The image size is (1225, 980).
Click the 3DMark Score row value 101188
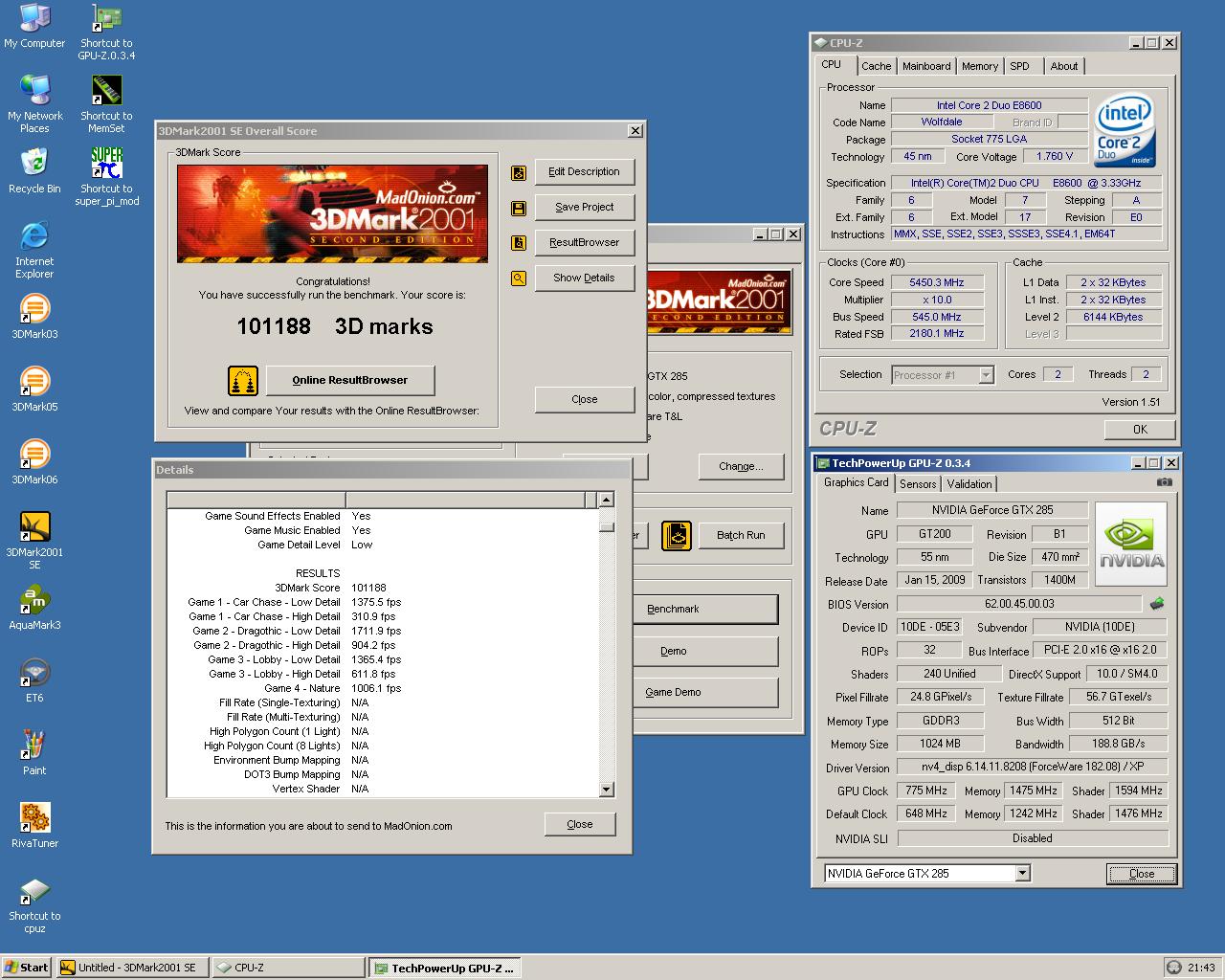click(x=368, y=588)
